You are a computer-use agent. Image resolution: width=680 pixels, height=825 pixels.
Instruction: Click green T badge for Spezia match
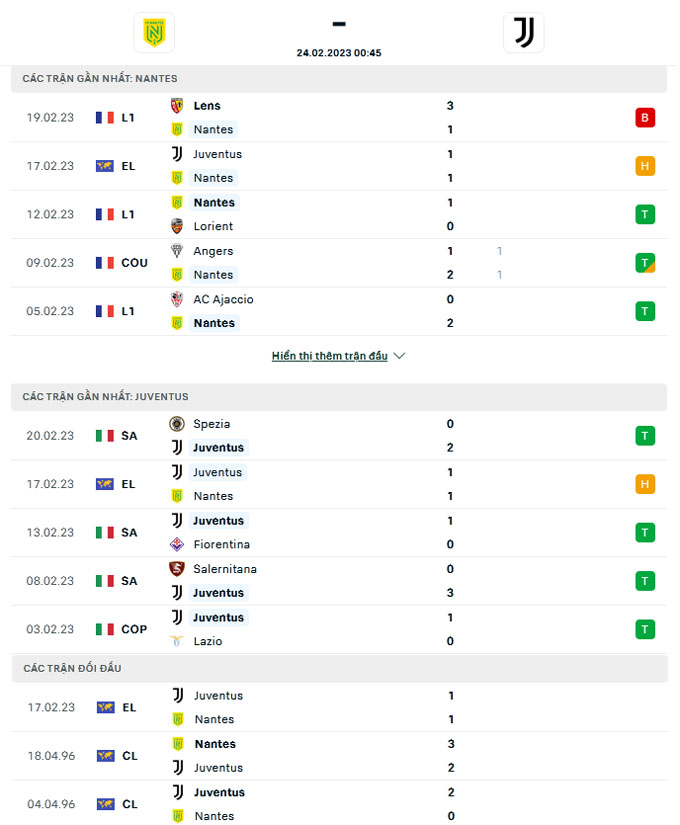point(645,436)
